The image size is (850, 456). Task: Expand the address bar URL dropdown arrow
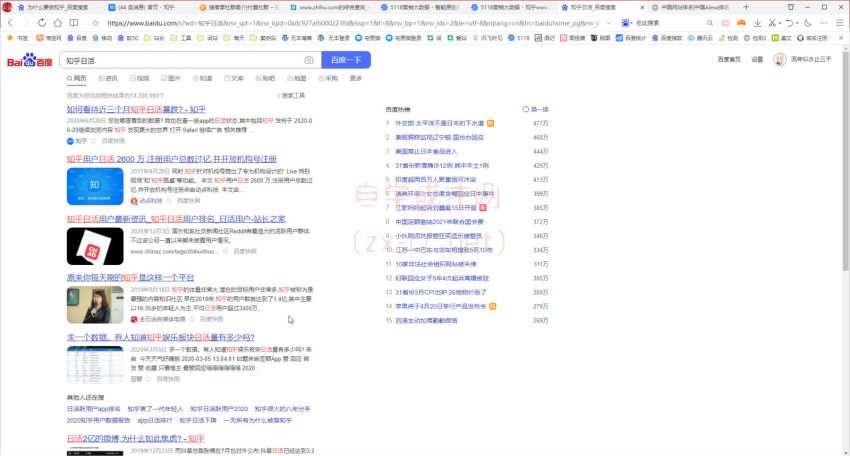click(609, 23)
